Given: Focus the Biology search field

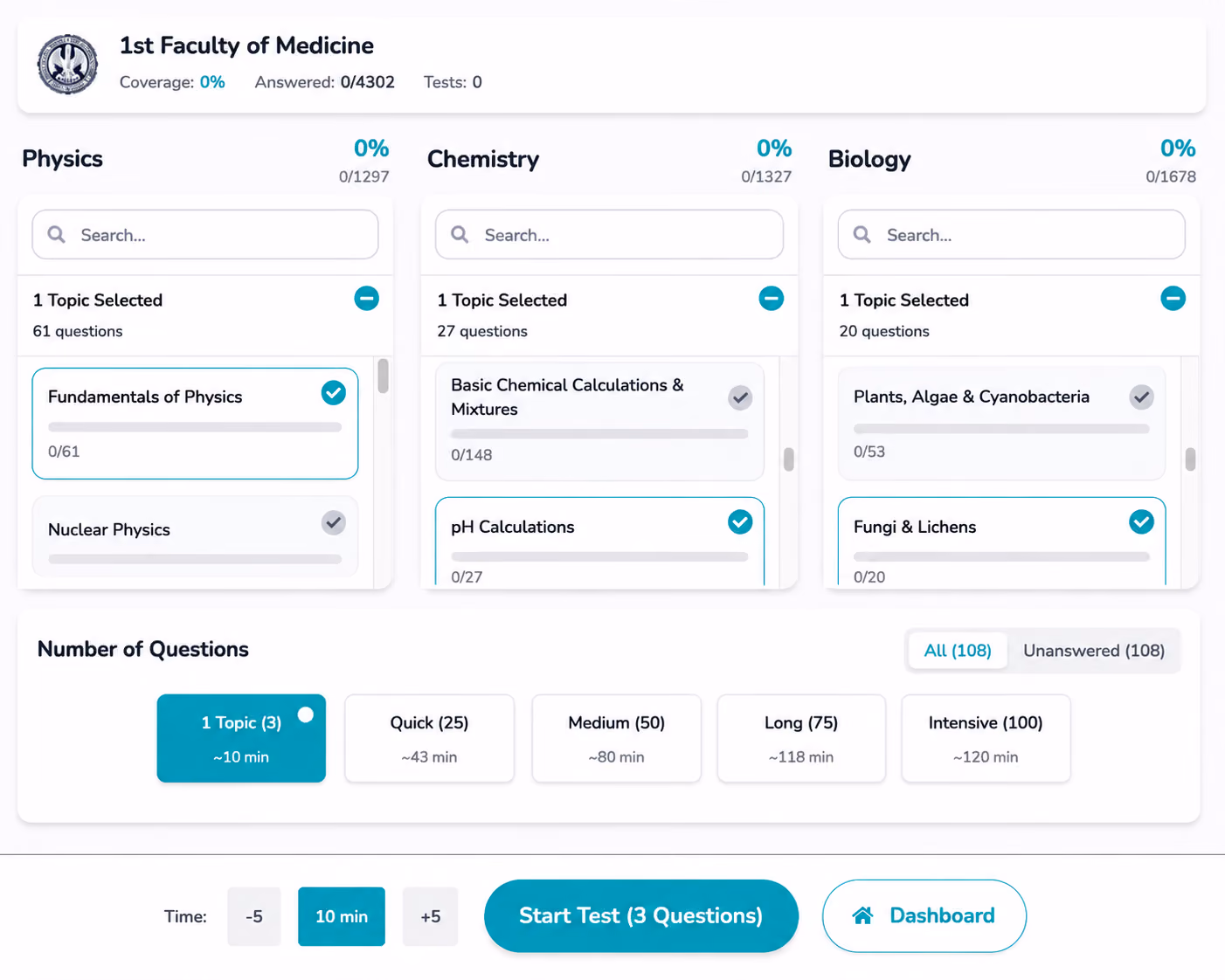Looking at the screenshot, I should coord(1011,234).
